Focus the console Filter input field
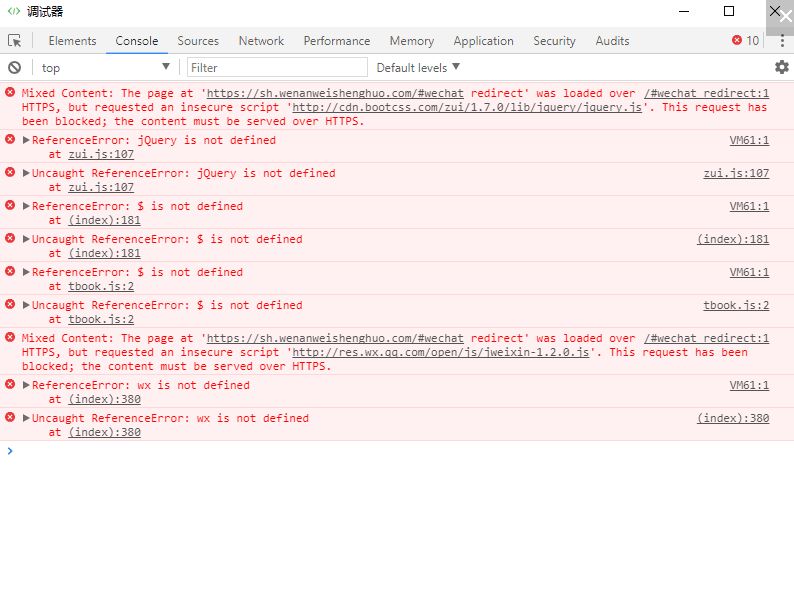The width and height of the screenshot is (794, 593). (277, 67)
